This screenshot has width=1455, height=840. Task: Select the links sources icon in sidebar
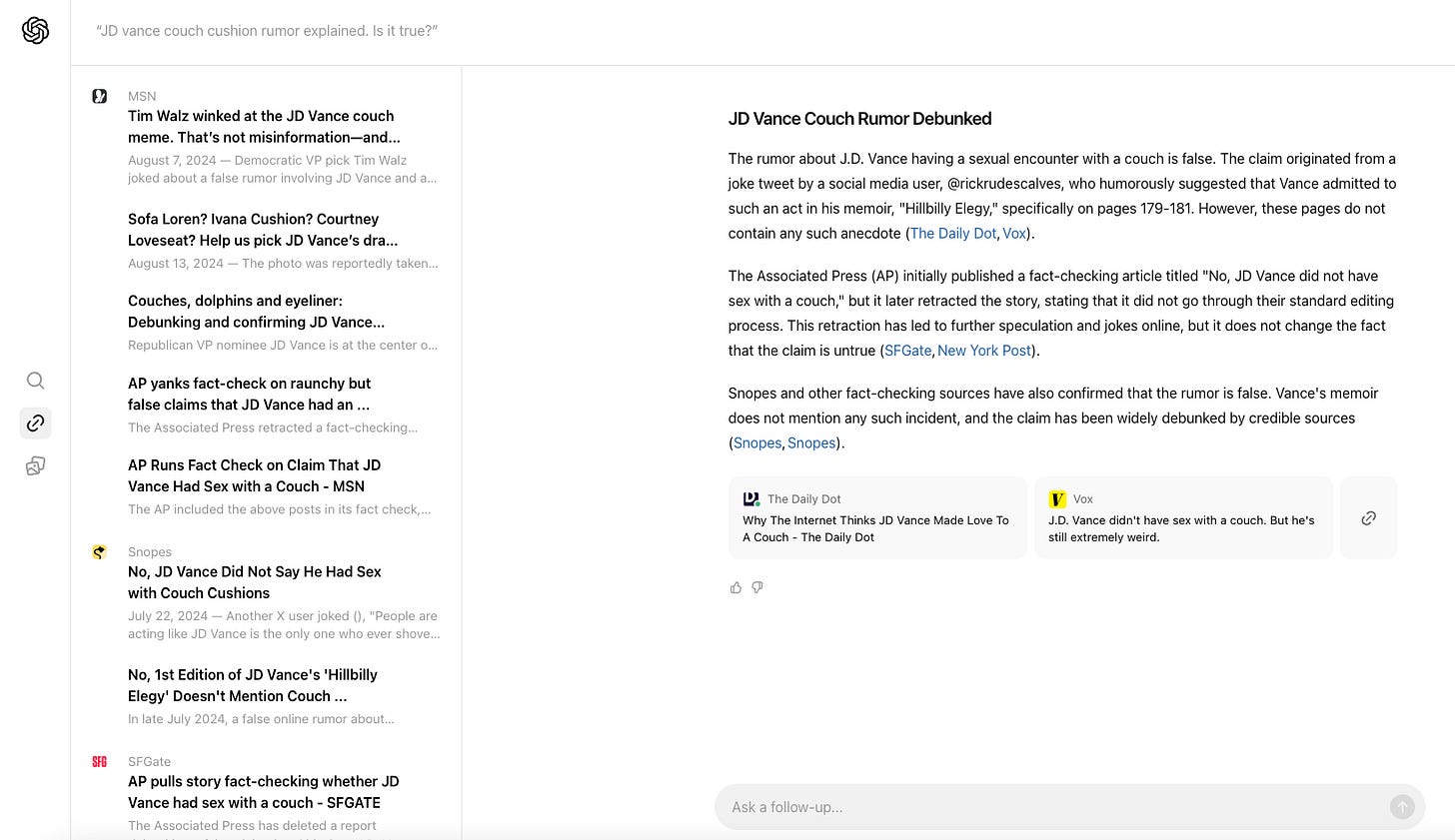pos(35,422)
